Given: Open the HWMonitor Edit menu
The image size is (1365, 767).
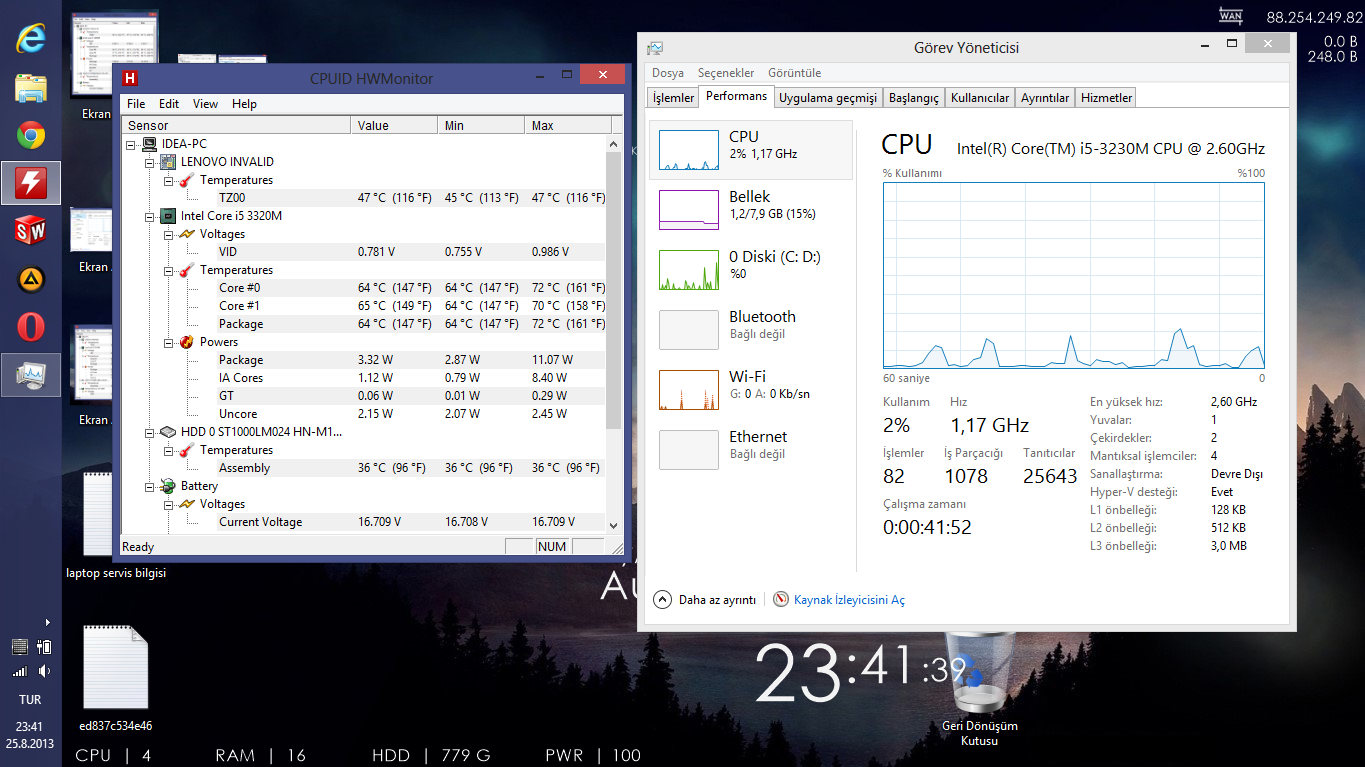Looking at the screenshot, I should [x=169, y=104].
